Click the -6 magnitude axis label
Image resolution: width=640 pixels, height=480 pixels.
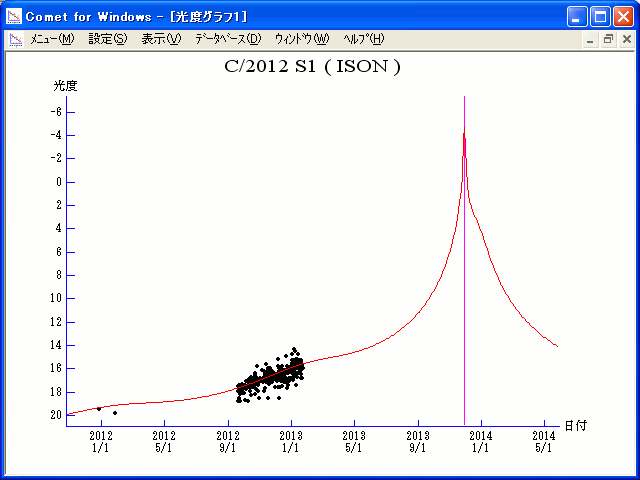(x=56, y=112)
